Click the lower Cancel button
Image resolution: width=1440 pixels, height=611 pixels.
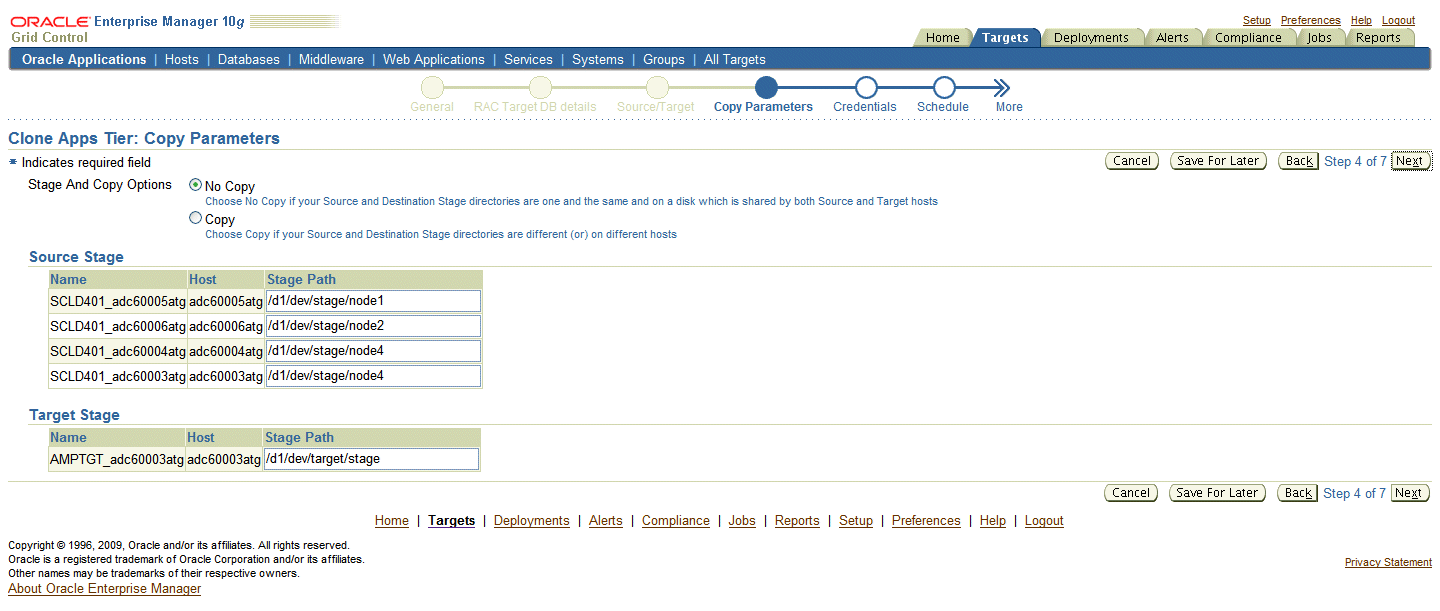pyautogui.click(x=1131, y=493)
